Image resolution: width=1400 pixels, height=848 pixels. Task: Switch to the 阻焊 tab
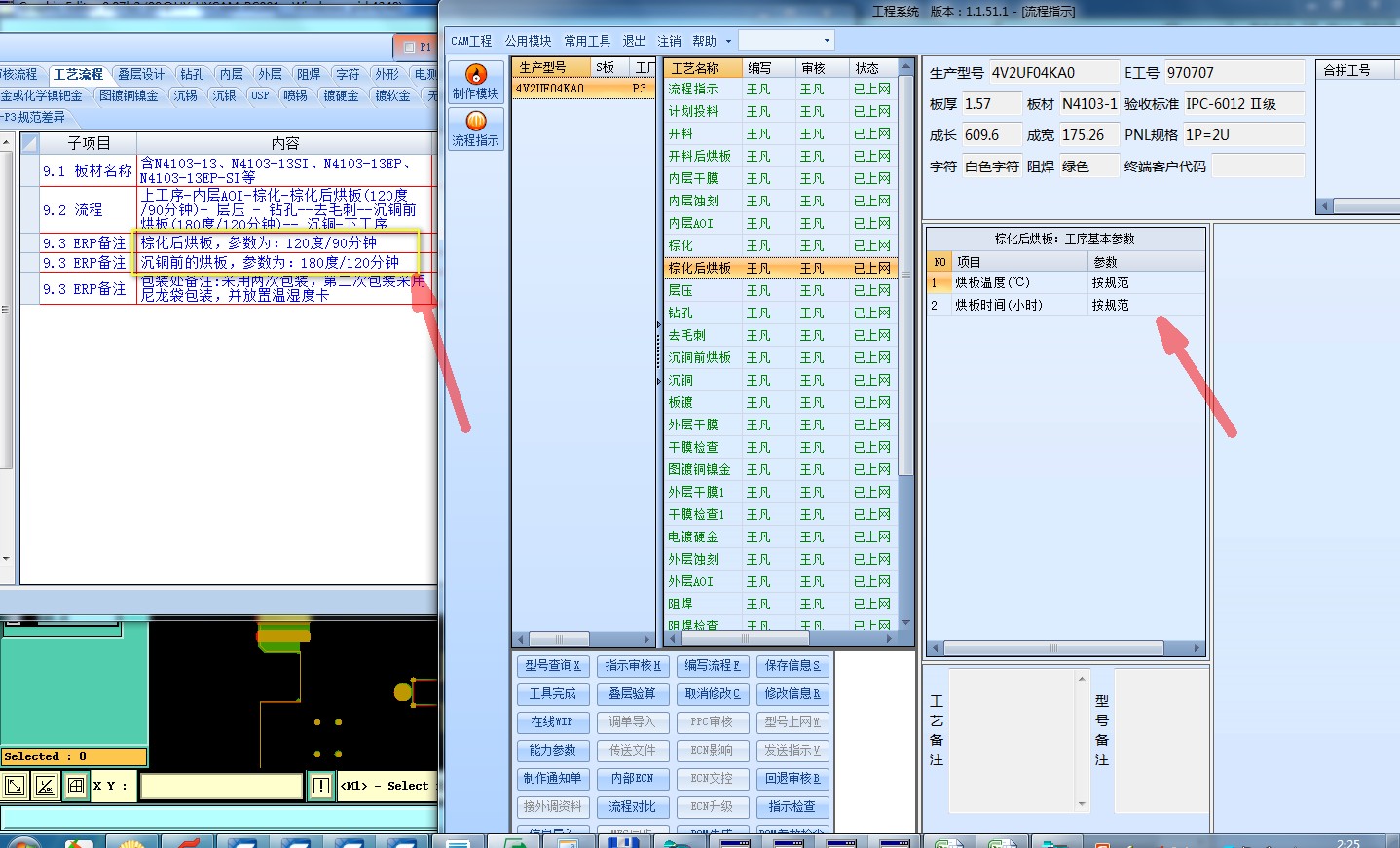click(309, 74)
